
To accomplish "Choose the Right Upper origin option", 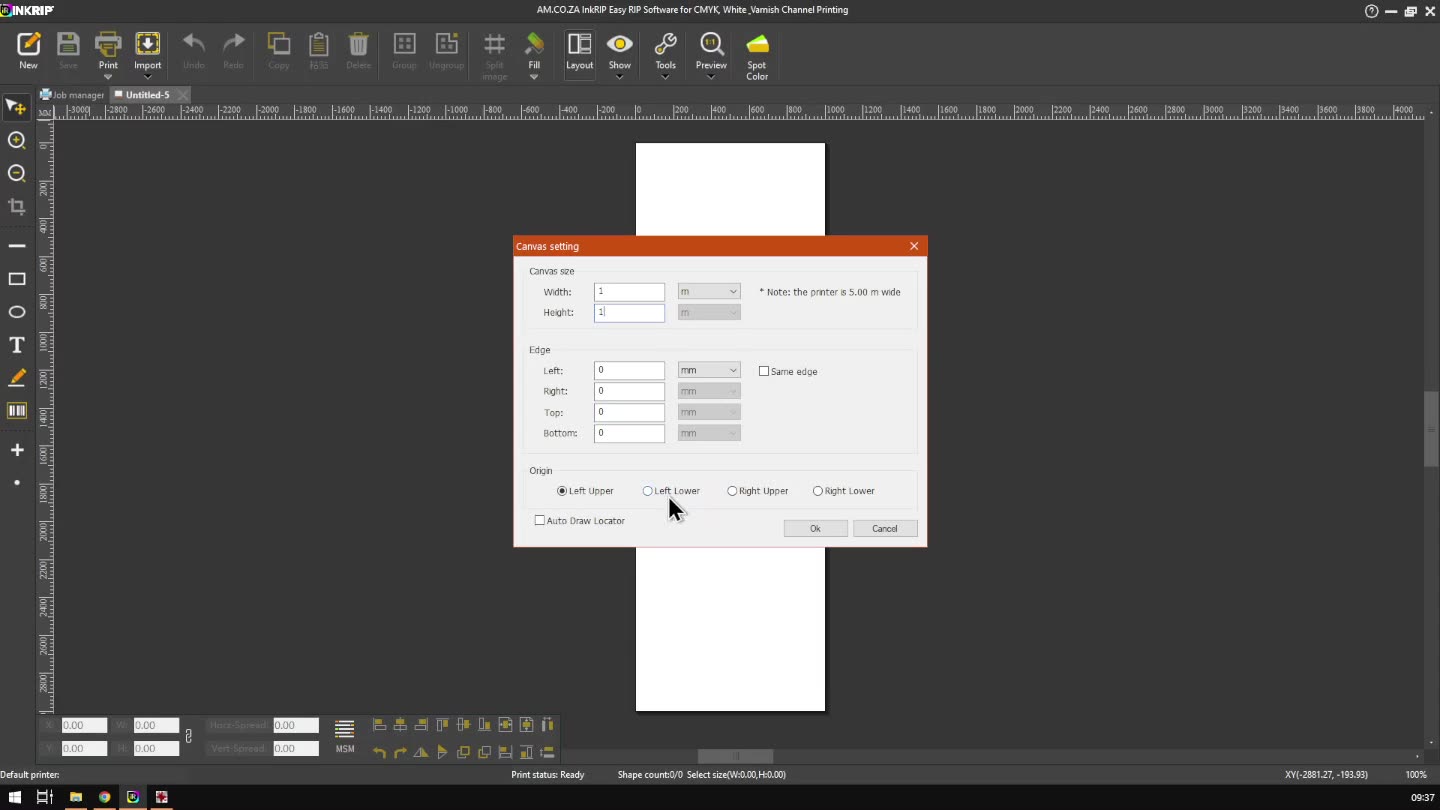I will (733, 491).
